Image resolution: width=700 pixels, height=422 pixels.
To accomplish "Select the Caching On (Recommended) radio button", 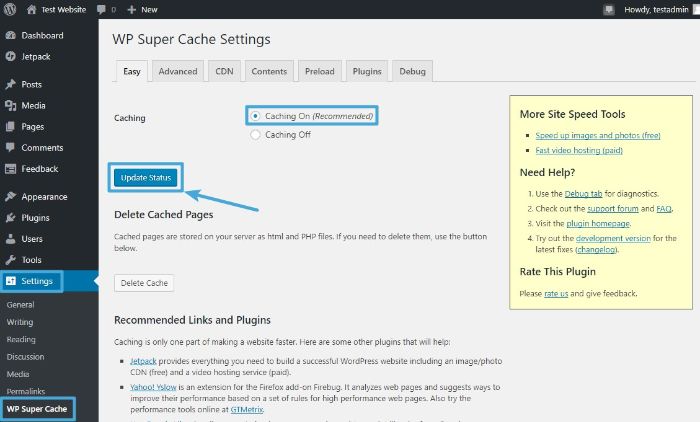I will (x=255, y=116).
